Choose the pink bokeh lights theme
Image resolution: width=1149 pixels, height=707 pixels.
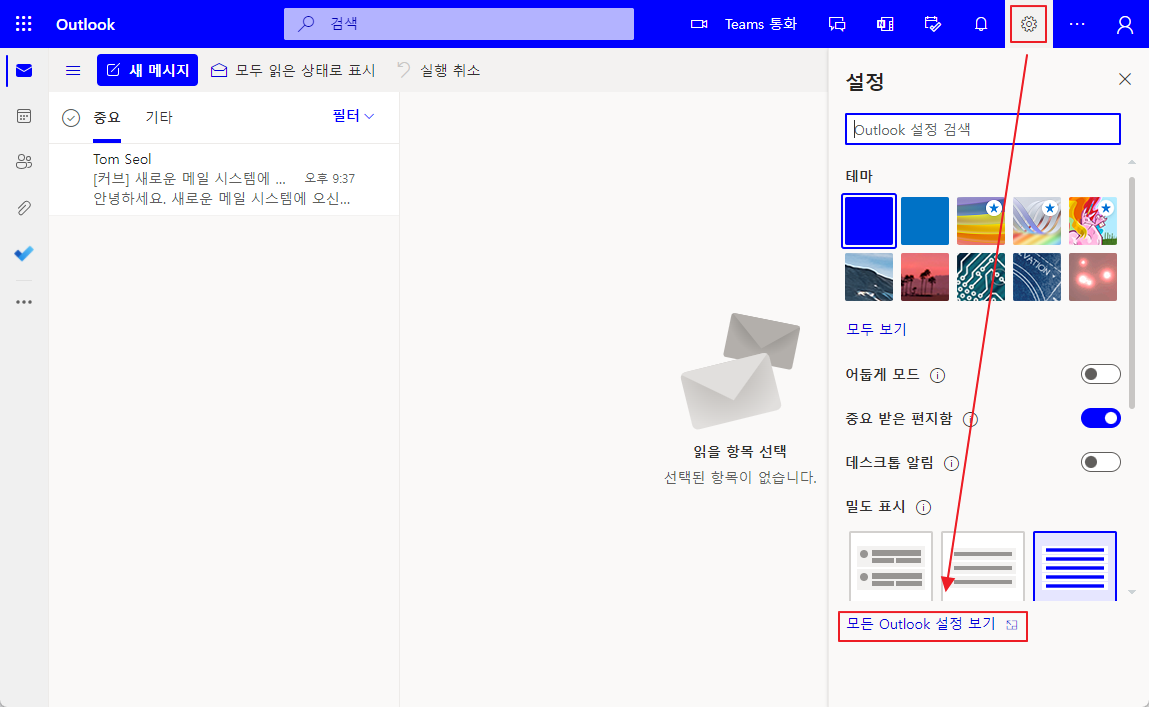(x=1093, y=277)
